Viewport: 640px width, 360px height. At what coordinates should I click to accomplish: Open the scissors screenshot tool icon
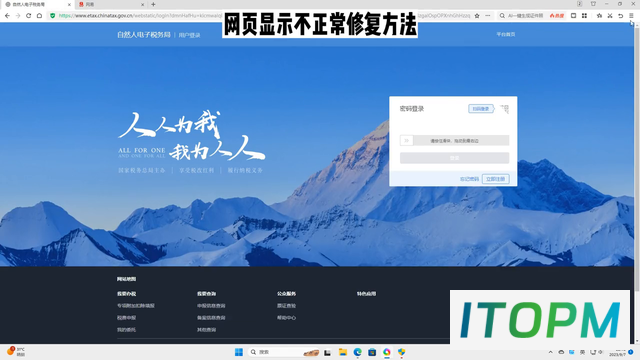pyautogui.click(x=610, y=16)
